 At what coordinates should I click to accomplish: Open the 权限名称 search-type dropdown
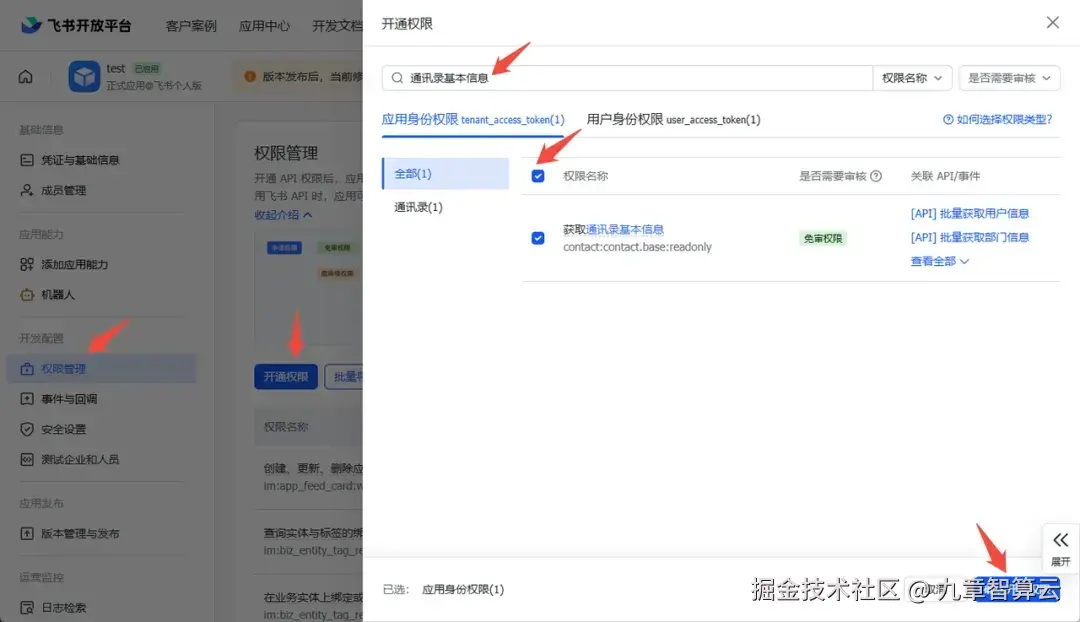coord(912,78)
